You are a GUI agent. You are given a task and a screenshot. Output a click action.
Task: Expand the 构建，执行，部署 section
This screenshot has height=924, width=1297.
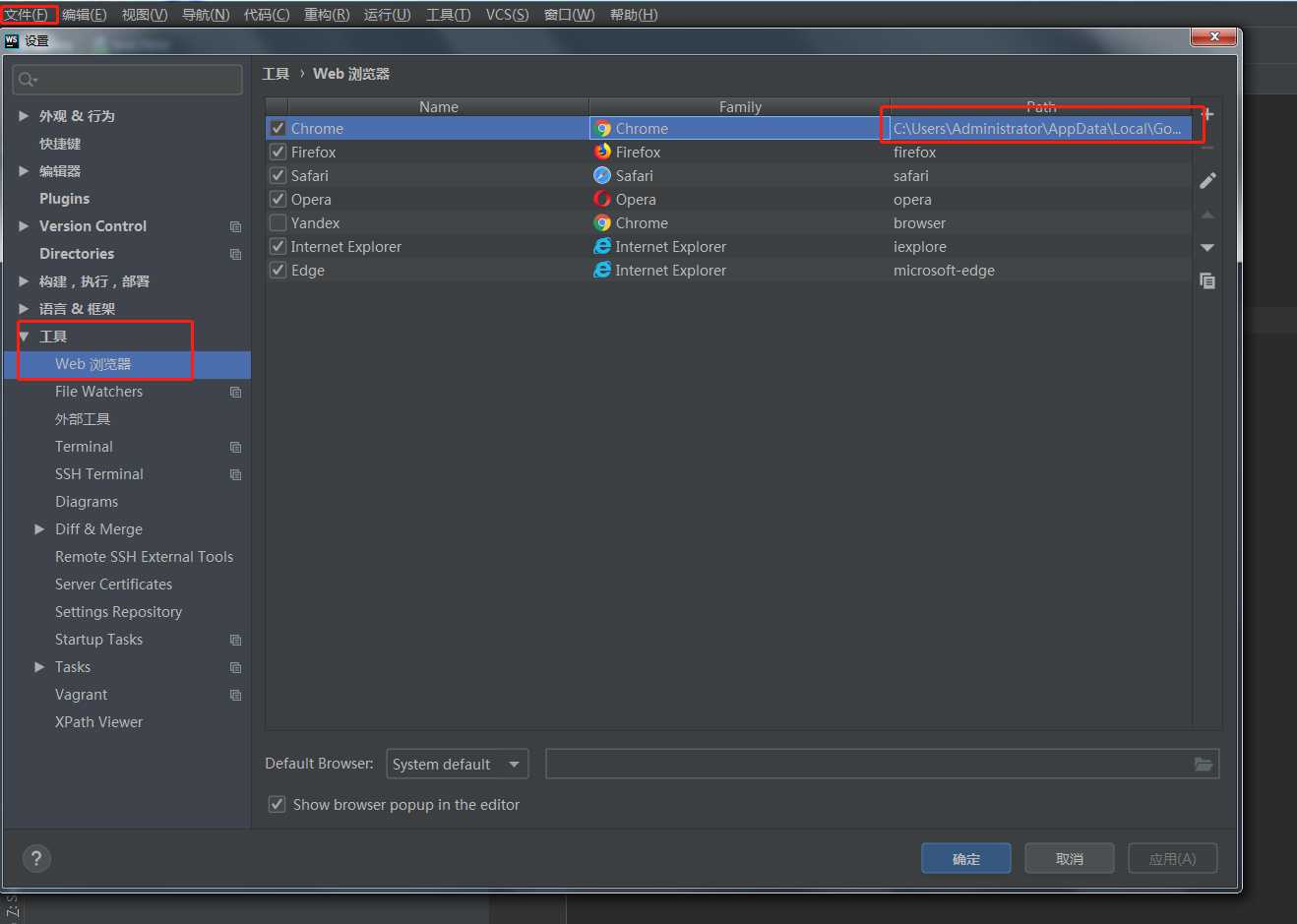24,280
